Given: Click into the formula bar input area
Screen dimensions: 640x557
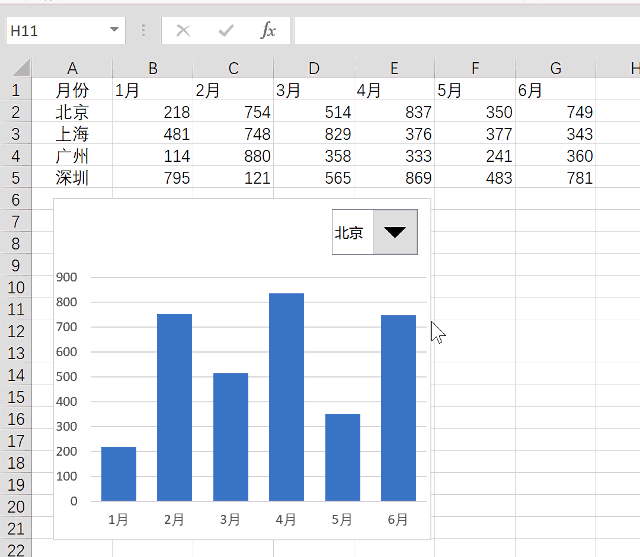Looking at the screenshot, I should pyautogui.click(x=467, y=31).
